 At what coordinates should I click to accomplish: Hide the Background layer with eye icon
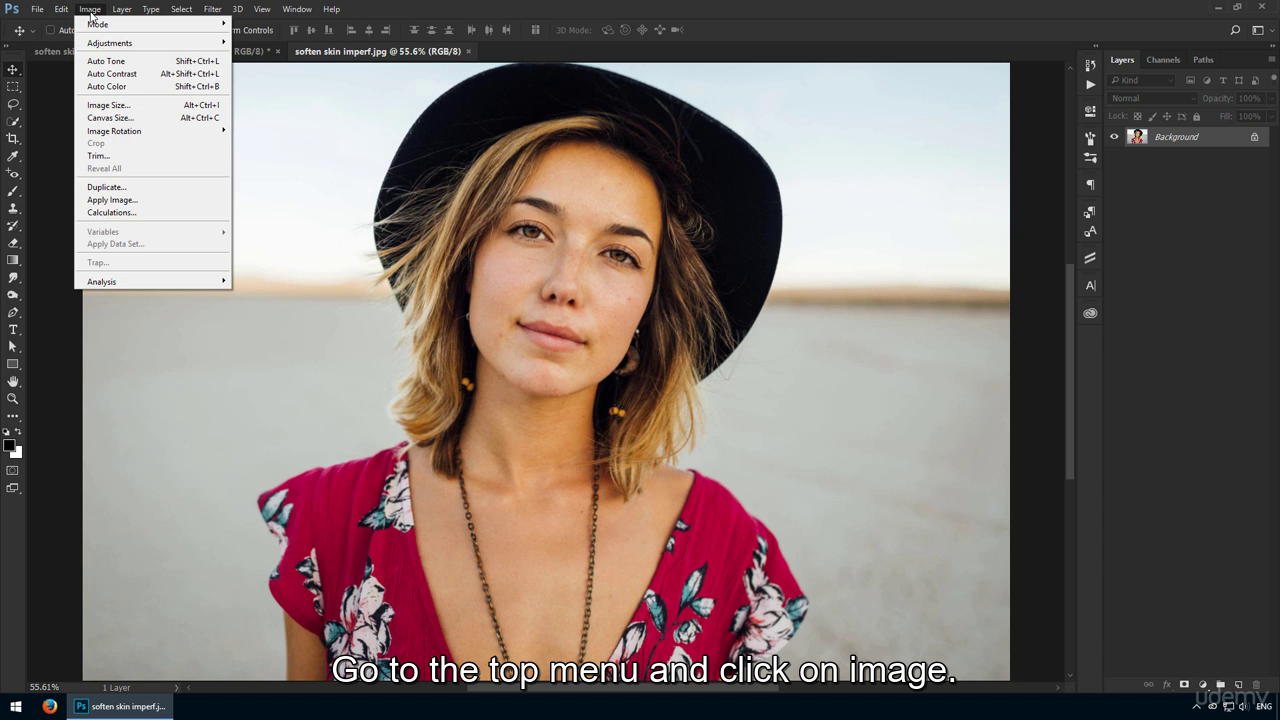pyautogui.click(x=1114, y=137)
